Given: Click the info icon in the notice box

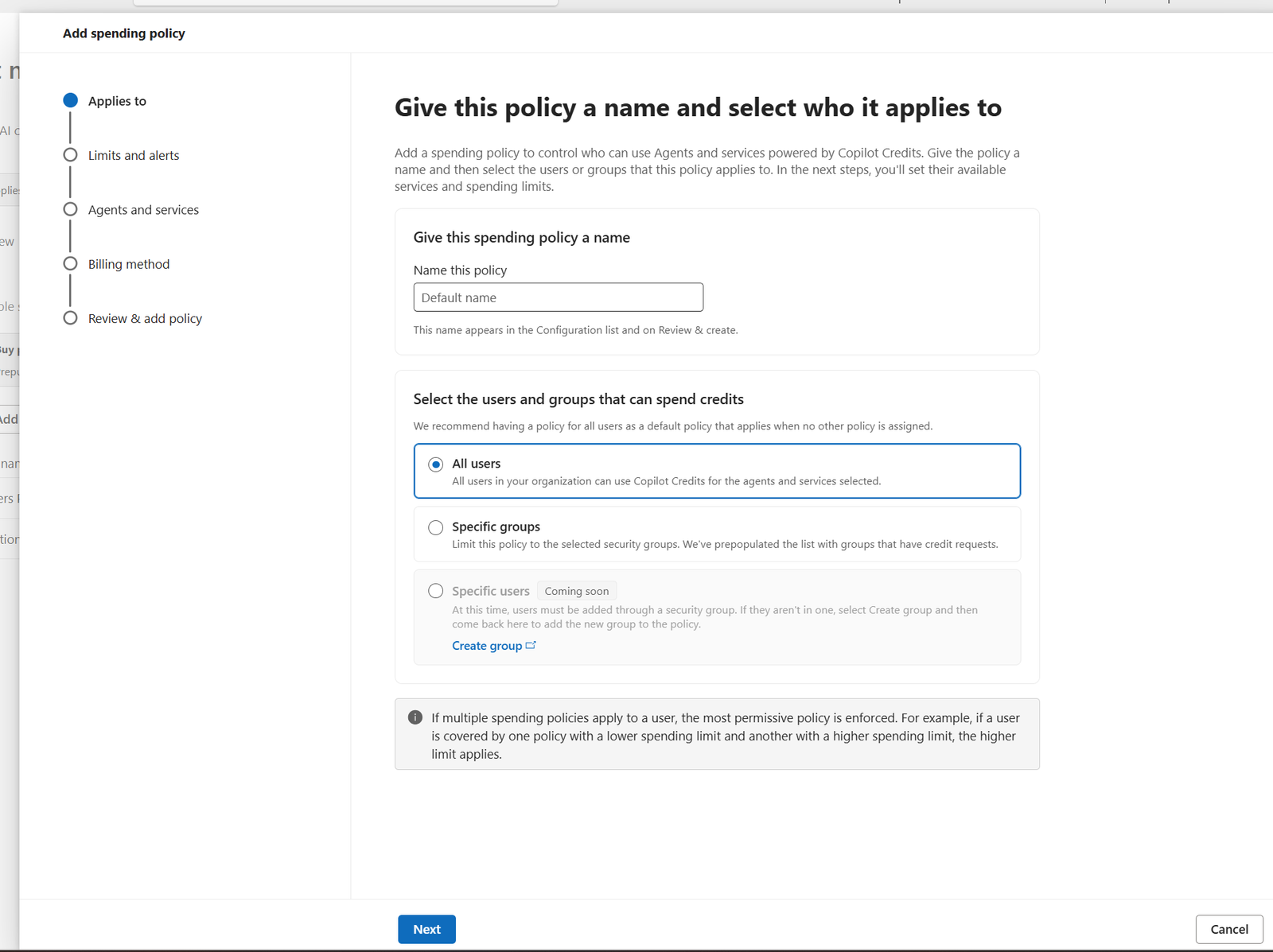Looking at the screenshot, I should point(415,717).
